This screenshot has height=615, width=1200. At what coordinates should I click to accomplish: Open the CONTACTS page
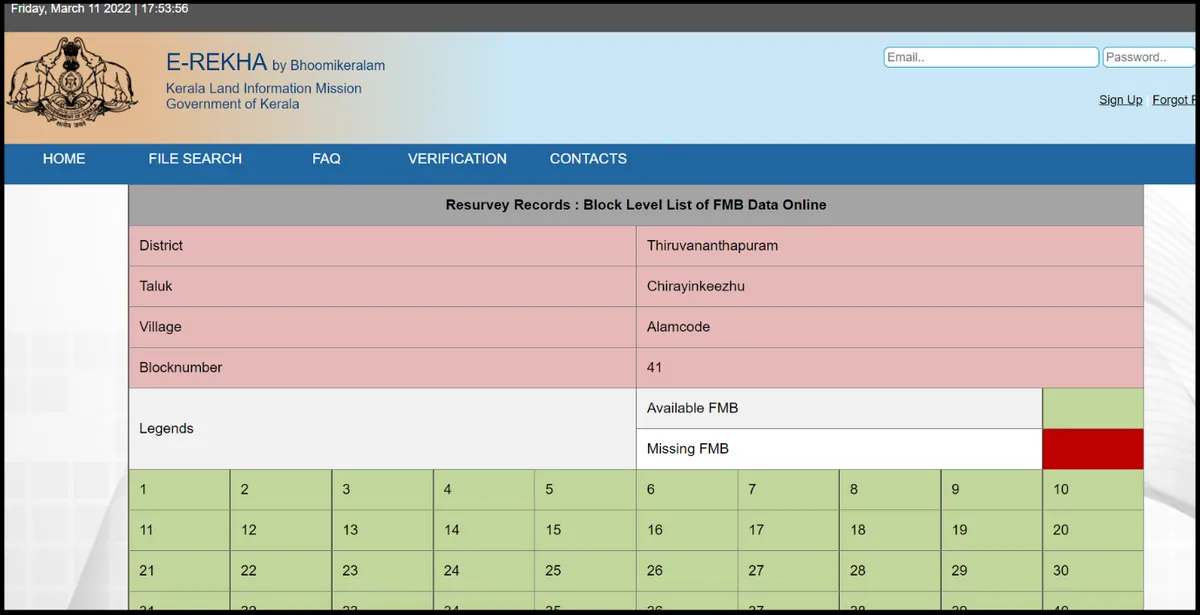click(x=588, y=159)
